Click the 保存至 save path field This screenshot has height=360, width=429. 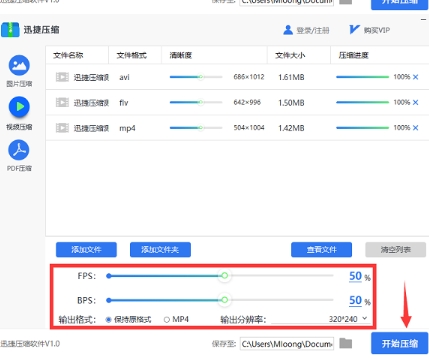[287, 343]
